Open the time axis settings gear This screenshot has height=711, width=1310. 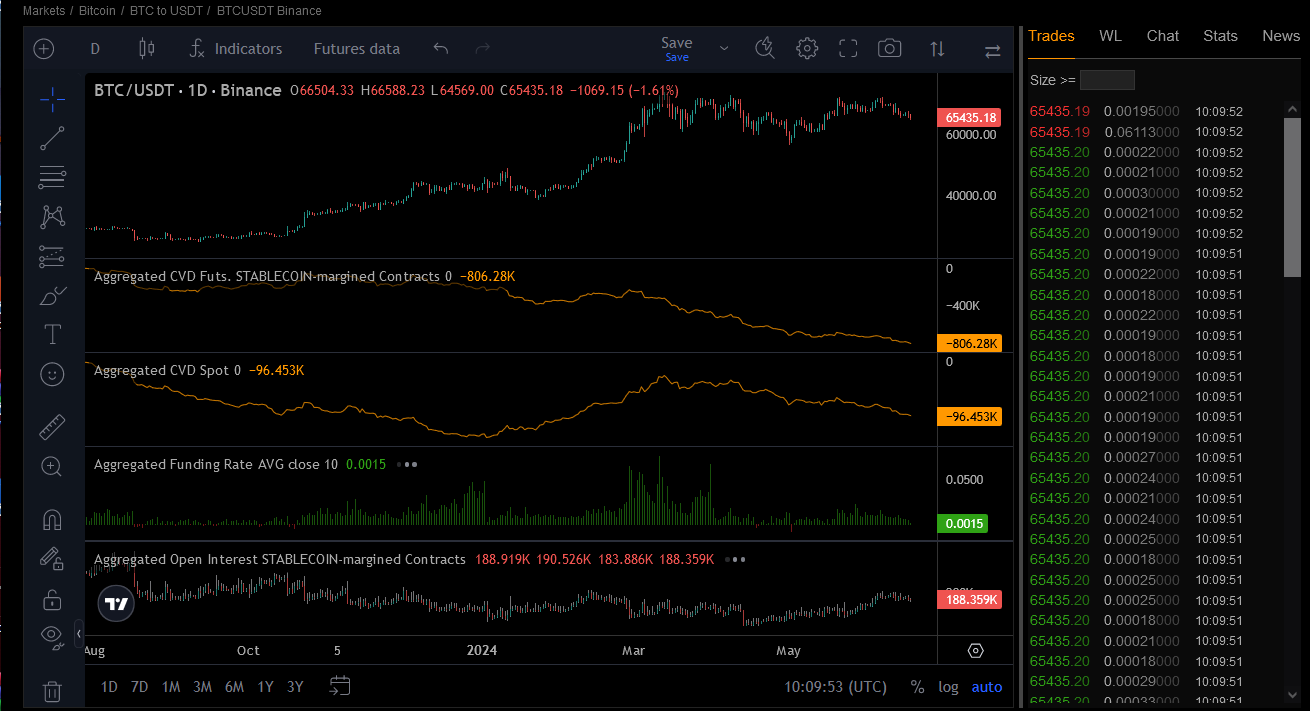tap(976, 651)
